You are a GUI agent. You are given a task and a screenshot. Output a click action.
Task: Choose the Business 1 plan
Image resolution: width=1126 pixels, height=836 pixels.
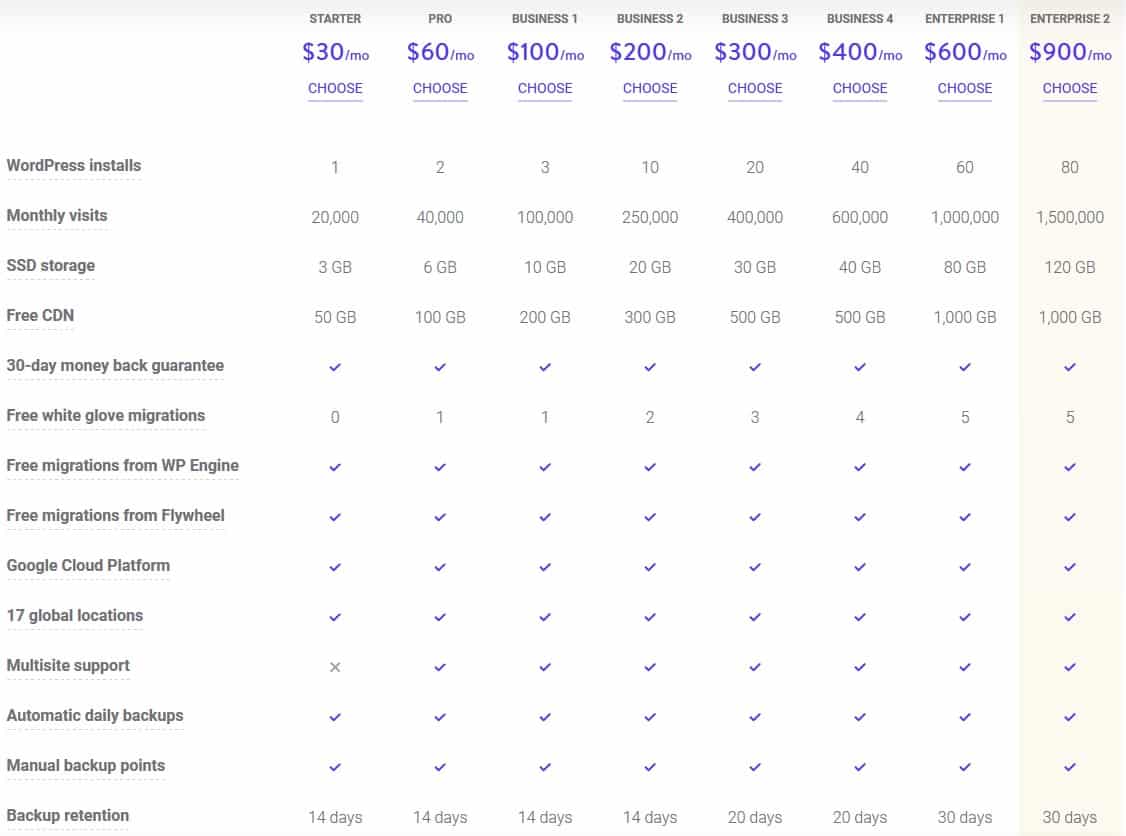[x=544, y=88]
